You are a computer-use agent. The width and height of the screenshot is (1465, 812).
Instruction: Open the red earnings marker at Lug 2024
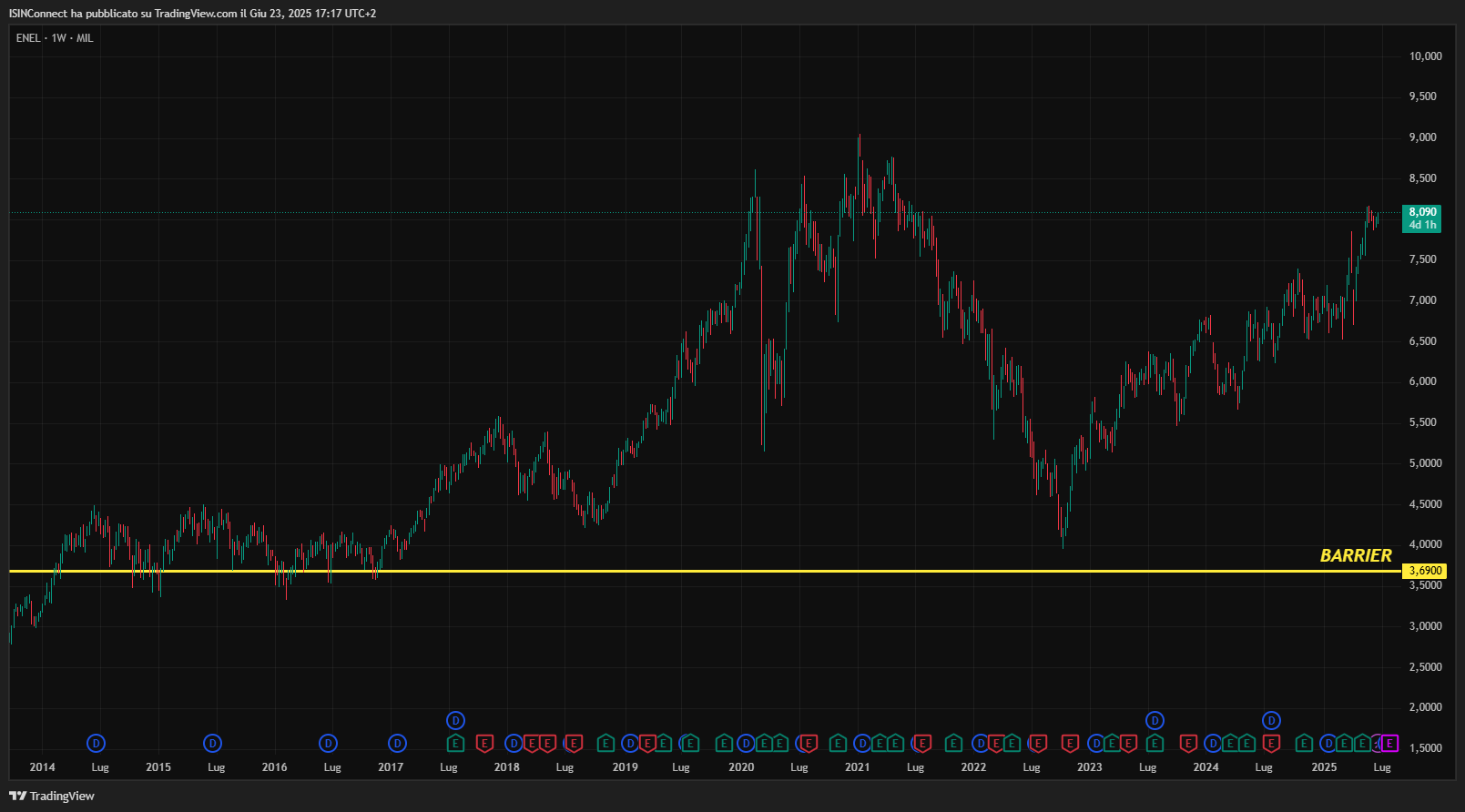(x=1271, y=744)
